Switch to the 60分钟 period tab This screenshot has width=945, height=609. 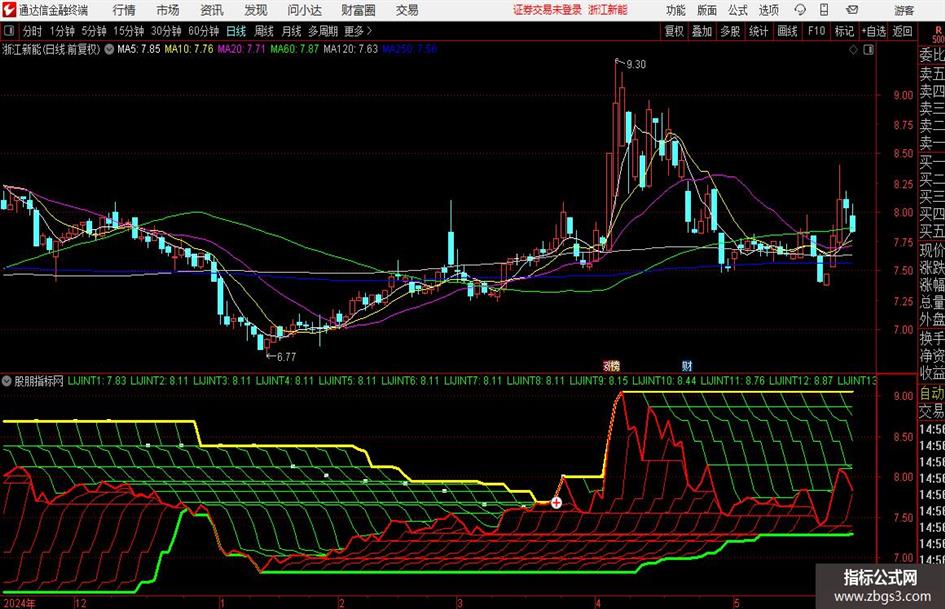(204, 31)
